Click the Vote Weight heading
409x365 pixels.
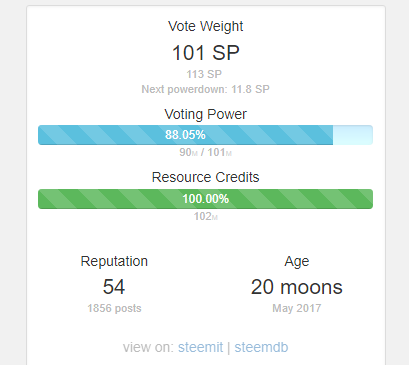[x=206, y=26]
